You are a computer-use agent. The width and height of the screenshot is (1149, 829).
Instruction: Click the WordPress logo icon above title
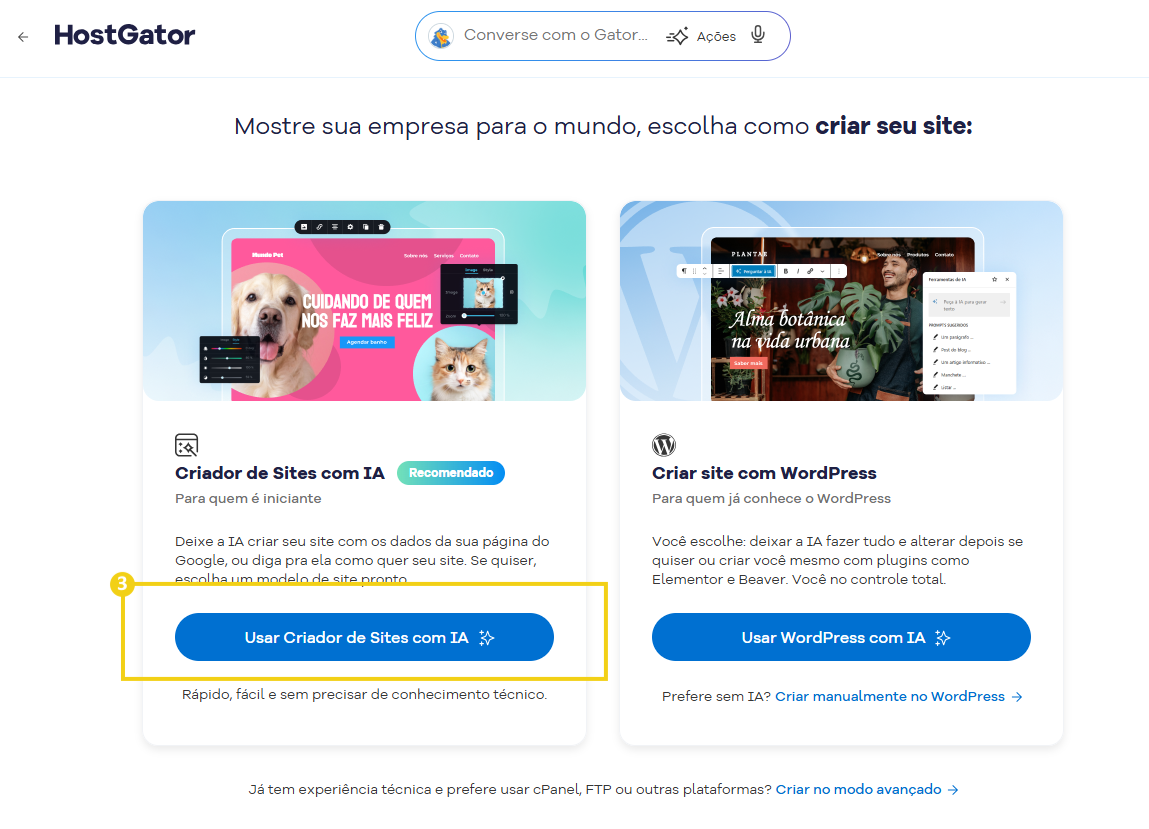click(664, 445)
